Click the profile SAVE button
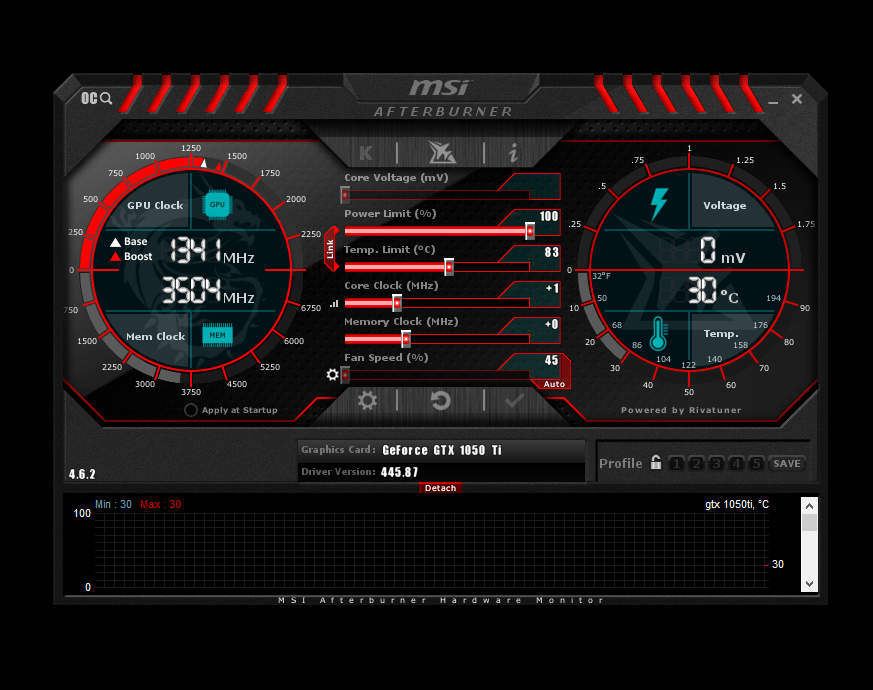873x690 pixels. pyautogui.click(x=787, y=463)
